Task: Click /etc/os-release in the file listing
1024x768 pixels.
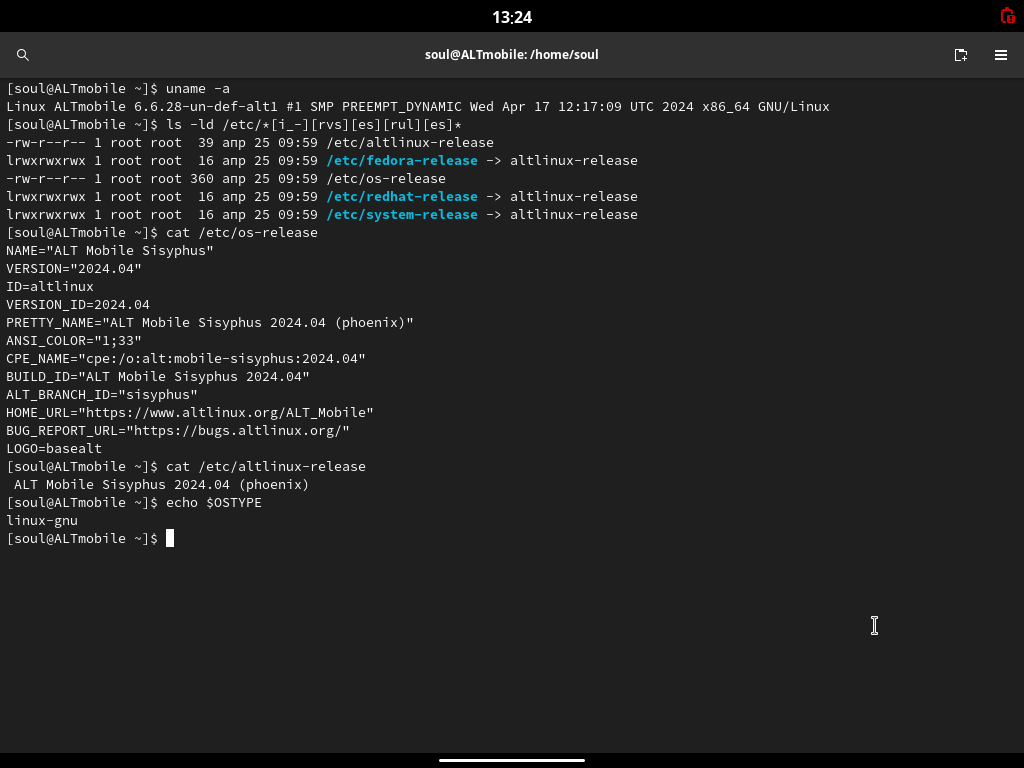Action: pos(386,178)
